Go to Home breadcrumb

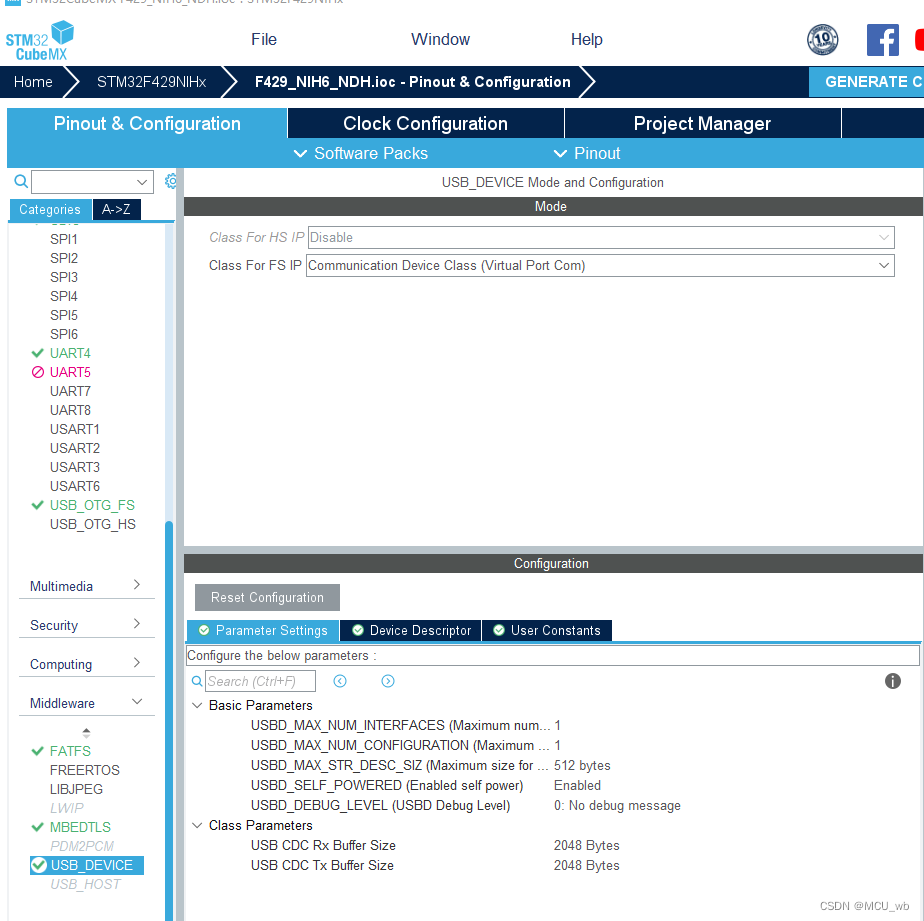tap(33, 82)
